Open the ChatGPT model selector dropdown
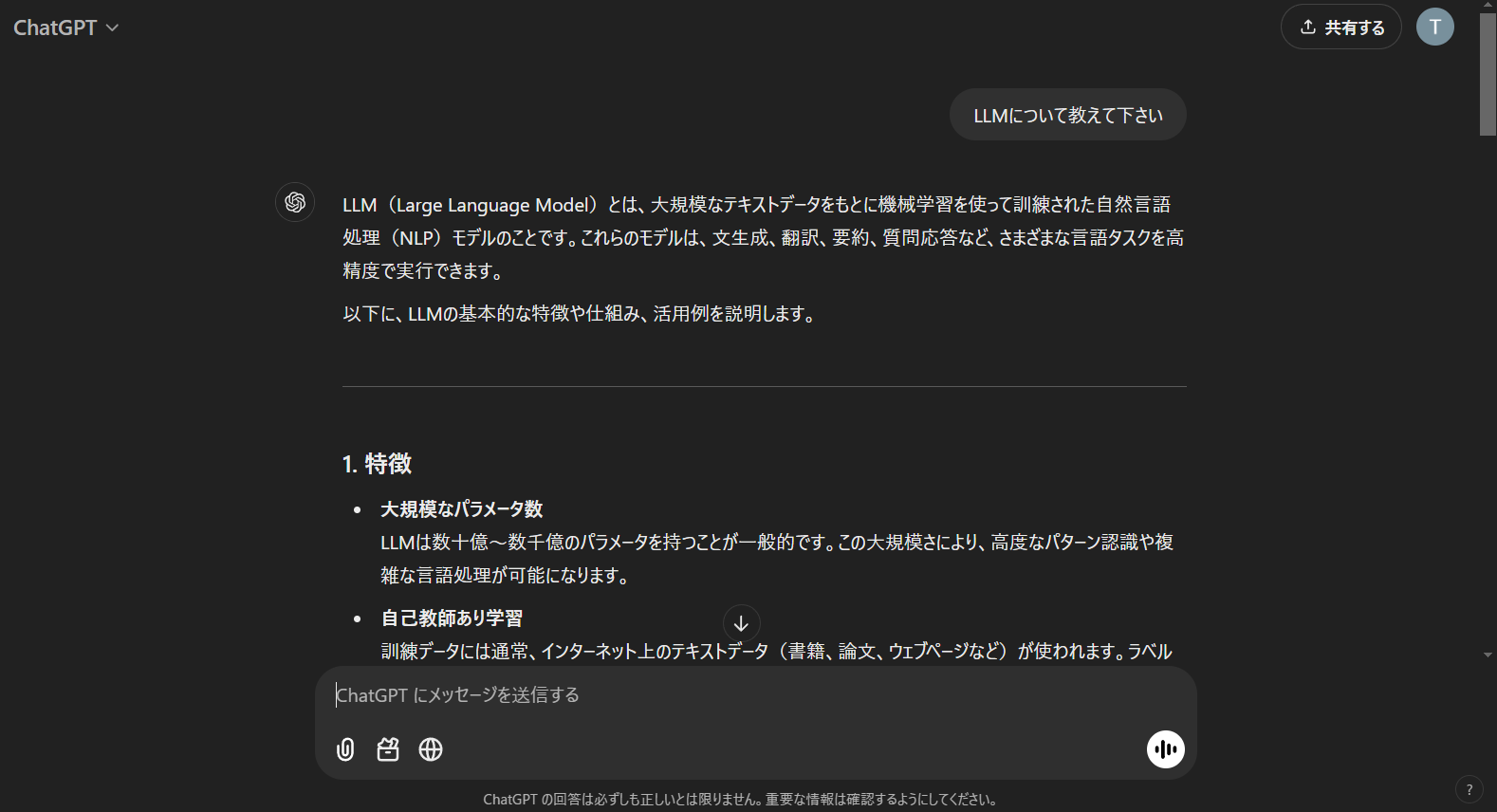The image size is (1497, 812). [x=65, y=28]
